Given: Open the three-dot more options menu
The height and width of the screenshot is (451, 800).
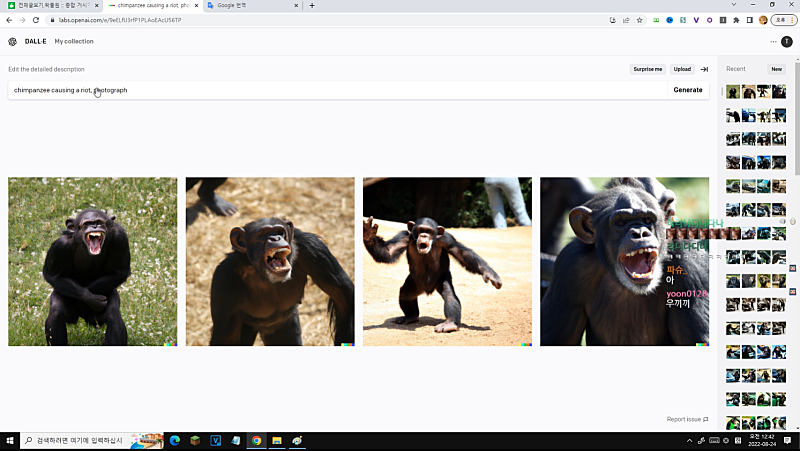Looking at the screenshot, I should 773,41.
